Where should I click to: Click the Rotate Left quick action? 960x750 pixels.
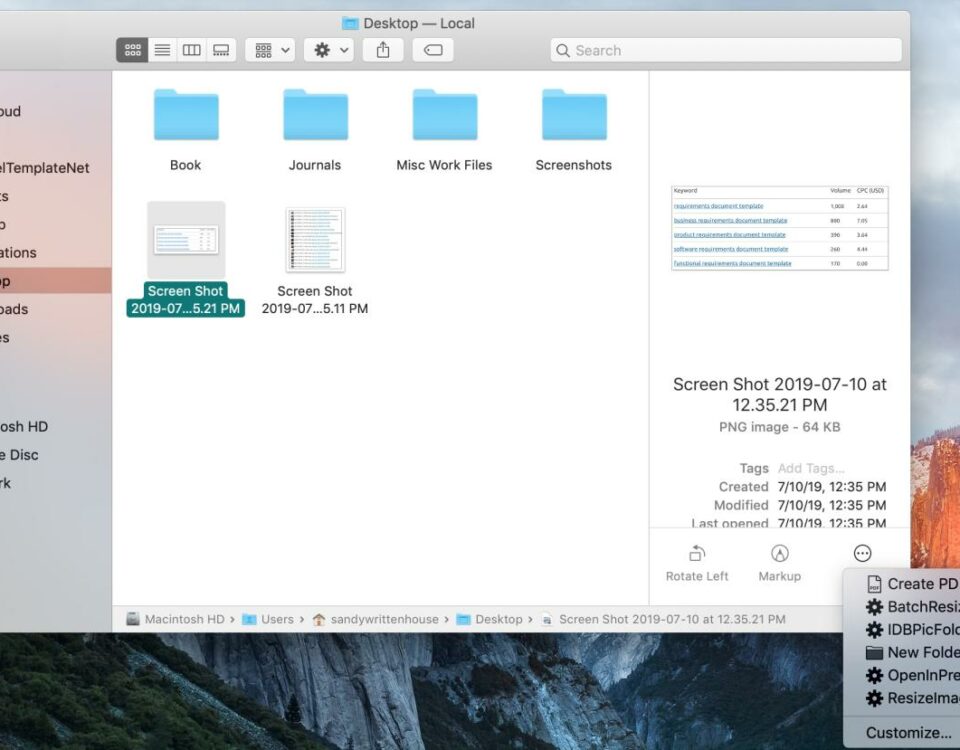pyautogui.click(x=697, y=563)
